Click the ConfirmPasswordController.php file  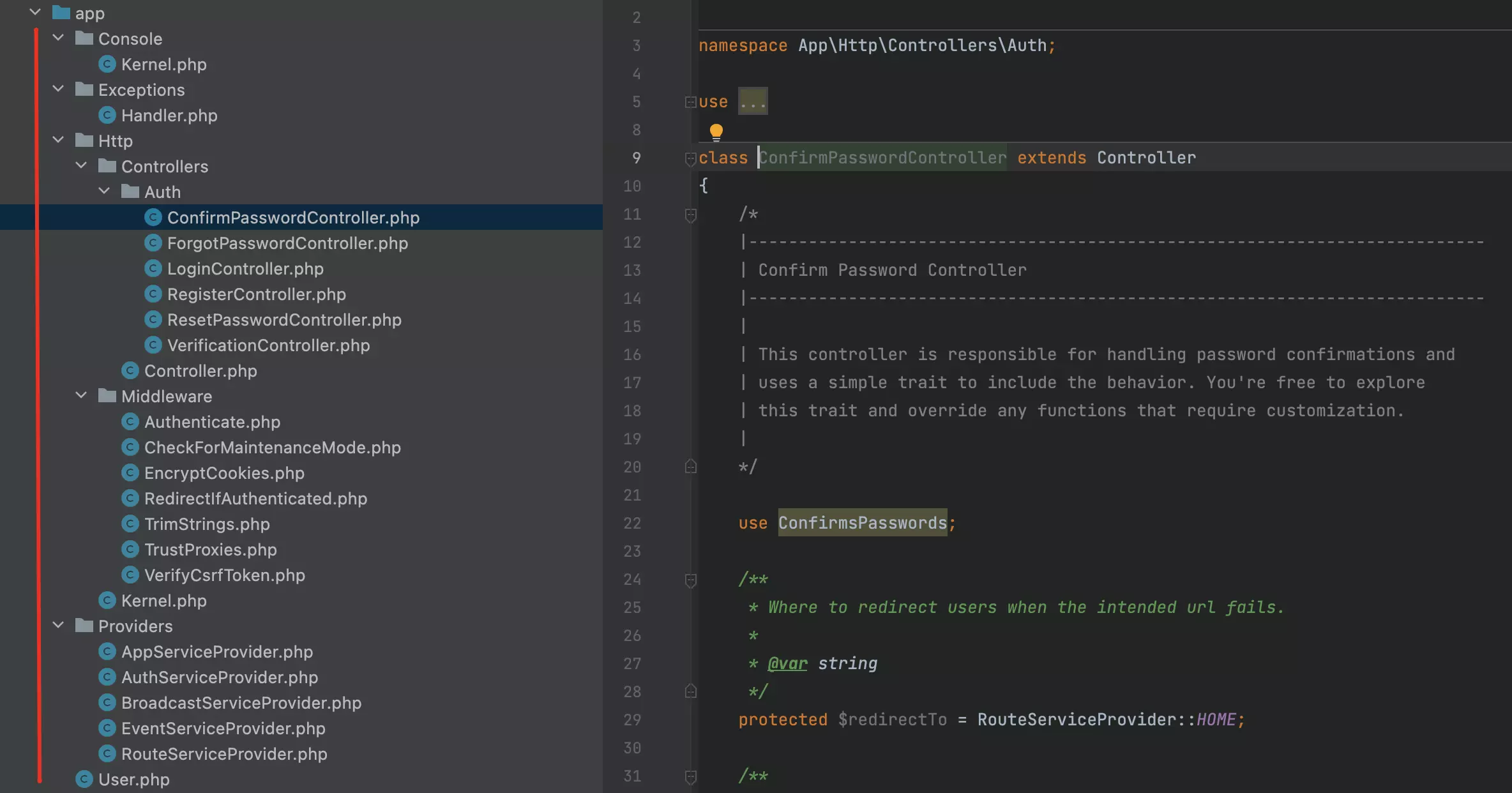[293, 217]
